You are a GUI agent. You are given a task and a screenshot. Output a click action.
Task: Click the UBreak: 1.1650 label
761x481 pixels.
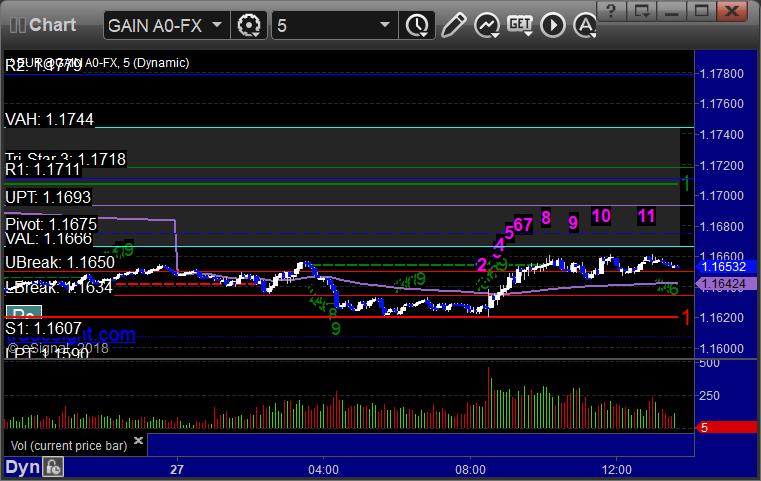click(x=60, y=263)
